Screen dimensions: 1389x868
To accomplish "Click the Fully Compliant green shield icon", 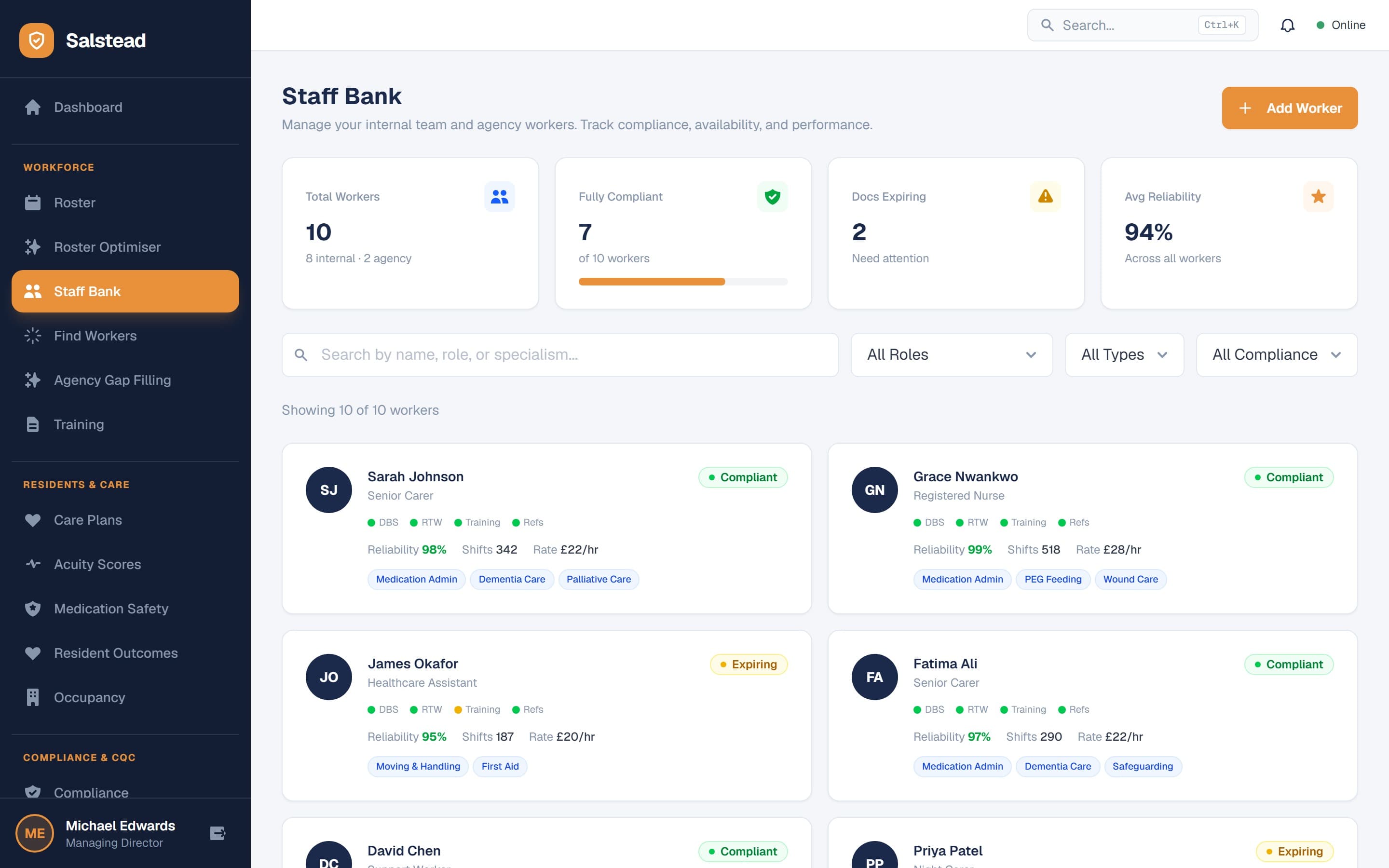I will pyautogui.click(x=773, y=197).
